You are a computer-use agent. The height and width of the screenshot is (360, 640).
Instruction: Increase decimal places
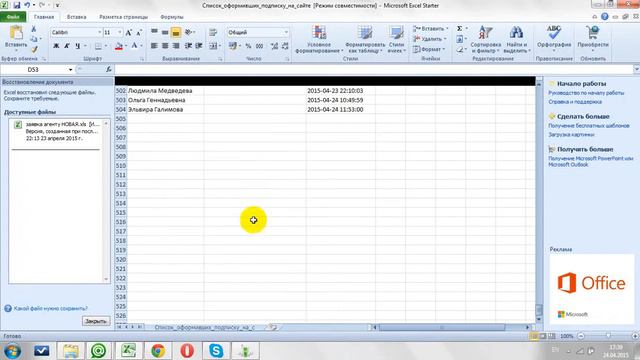274,46
